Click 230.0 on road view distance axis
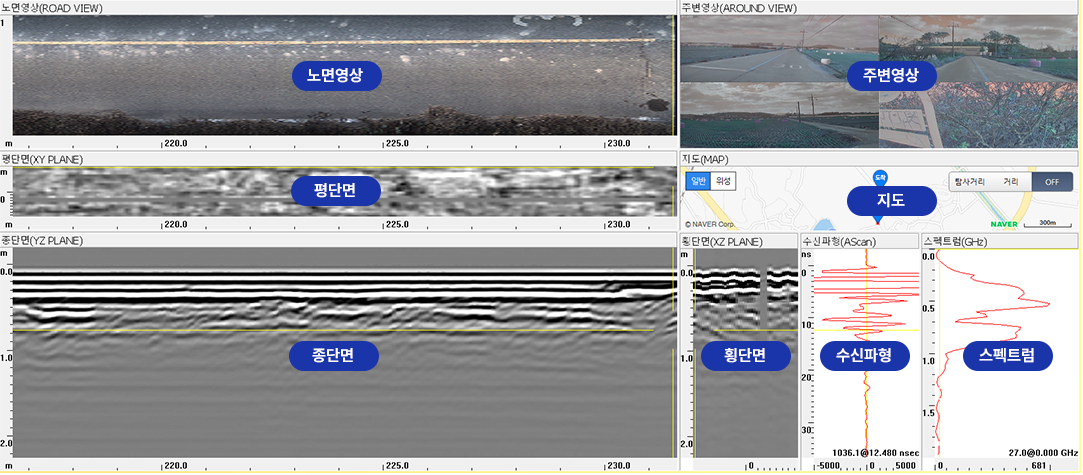 click(618, 144)
